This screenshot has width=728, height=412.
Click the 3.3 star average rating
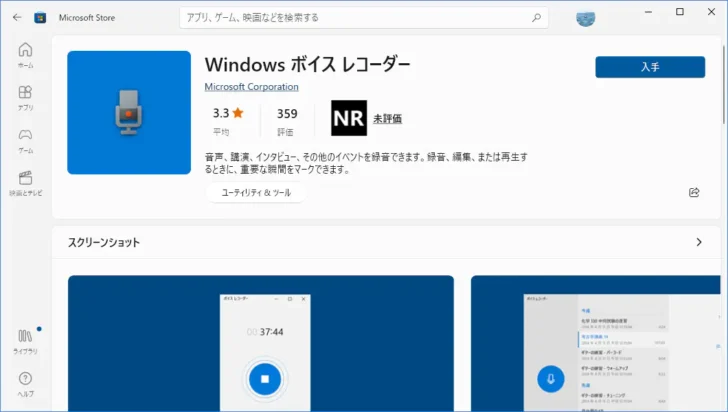(x=228, y=113)
